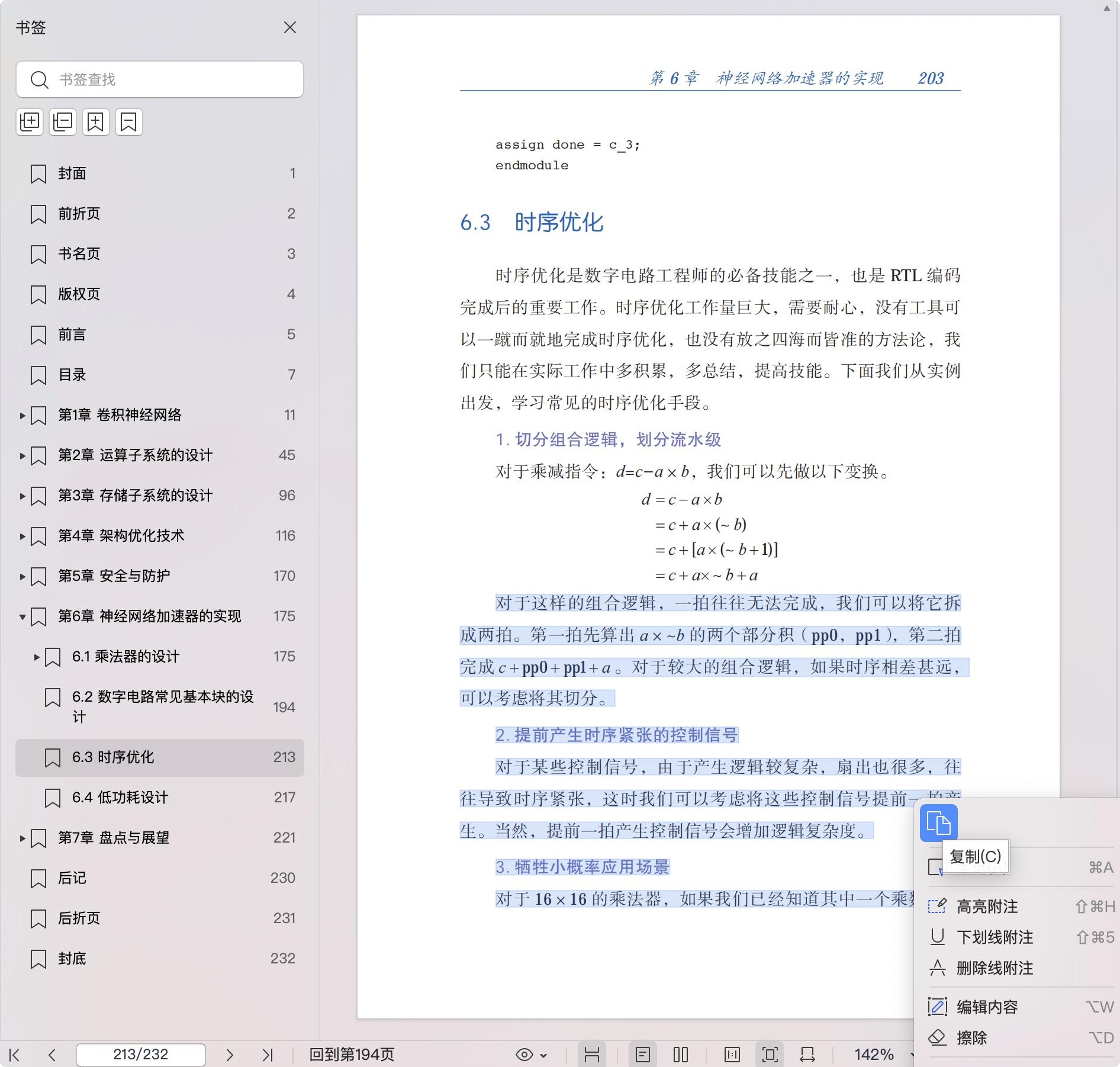
Task: Open the eye protection mode dropdown
Action: click(531, 1055)
